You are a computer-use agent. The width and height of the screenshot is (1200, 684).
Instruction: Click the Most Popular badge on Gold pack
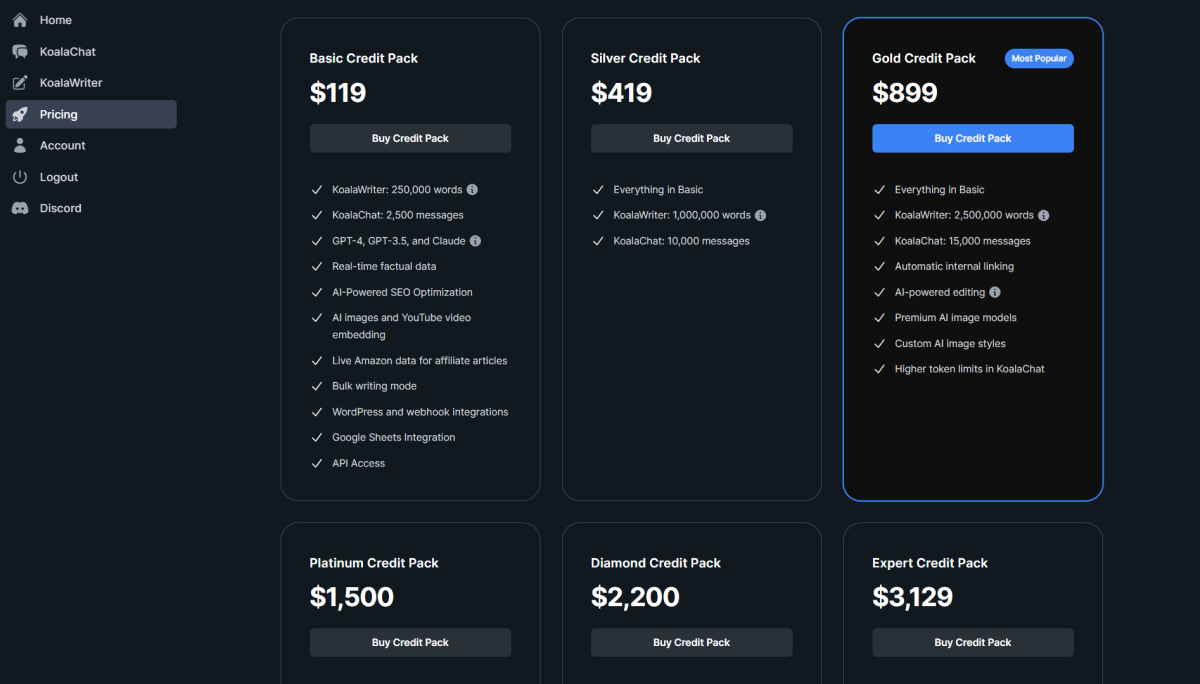point(1038,58)
